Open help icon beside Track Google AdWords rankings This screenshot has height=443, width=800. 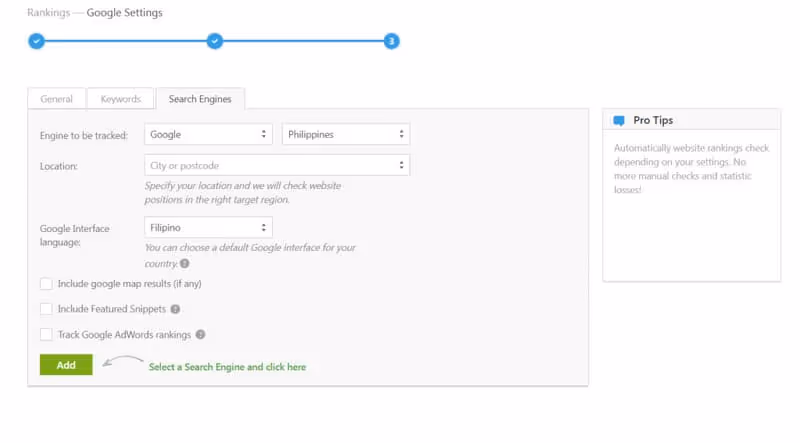point(201,334)
